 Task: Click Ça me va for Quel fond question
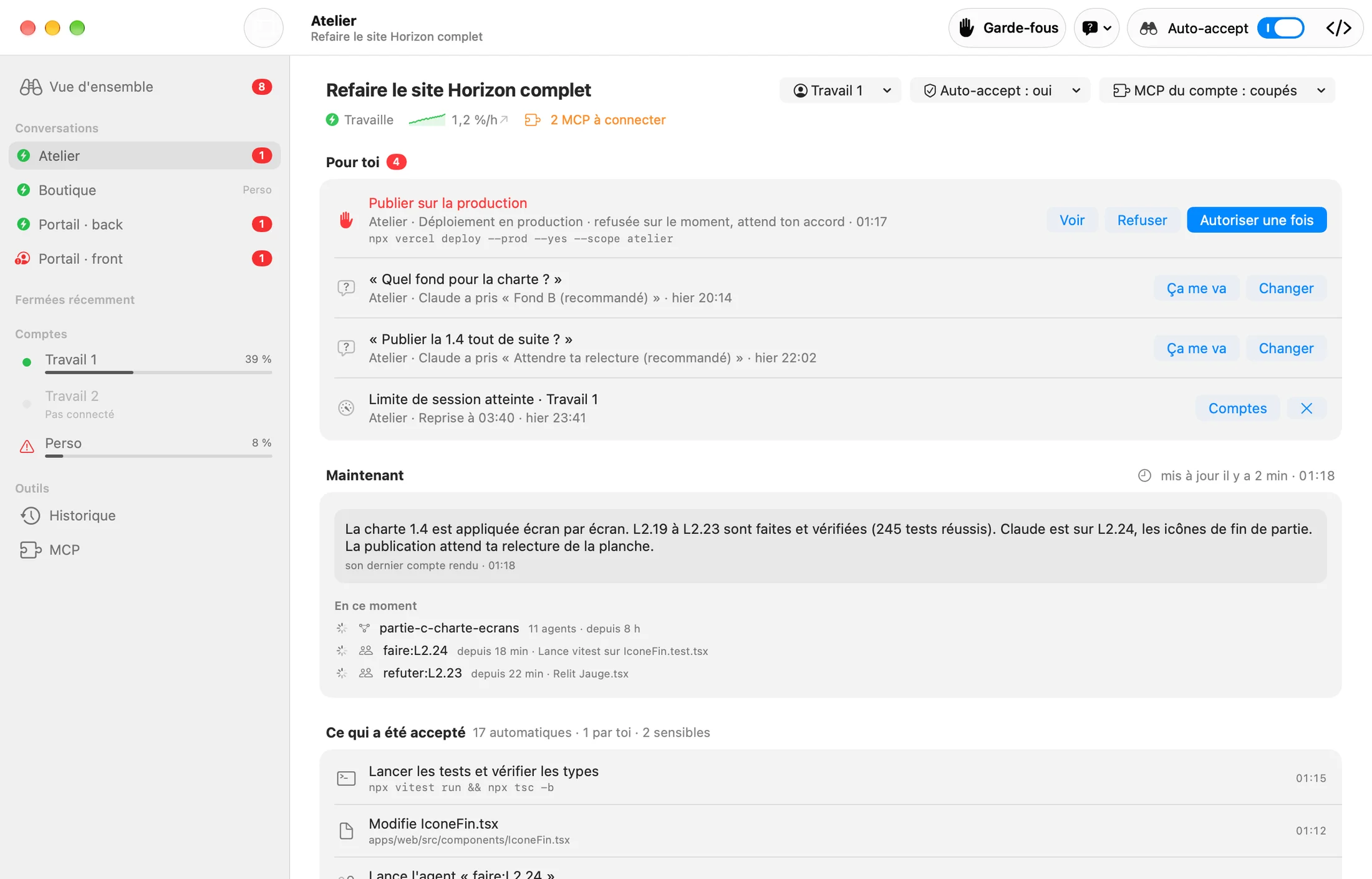coord(1196,288)
